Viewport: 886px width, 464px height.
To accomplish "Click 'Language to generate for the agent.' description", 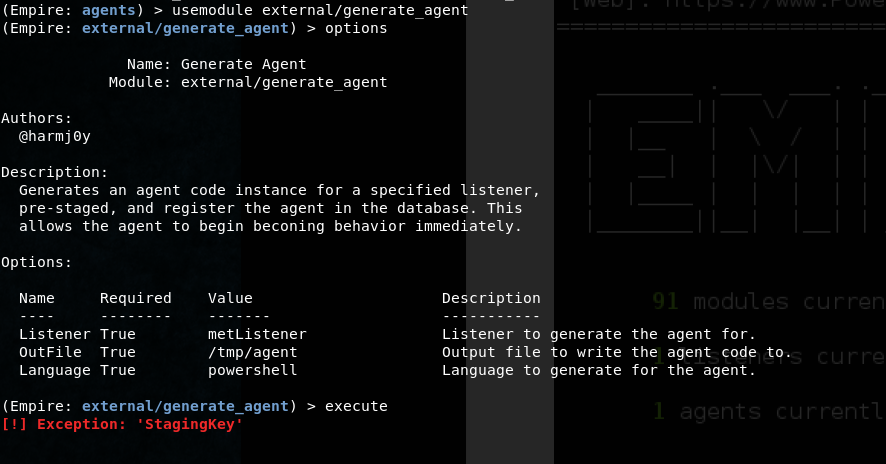I will point(599,371).
